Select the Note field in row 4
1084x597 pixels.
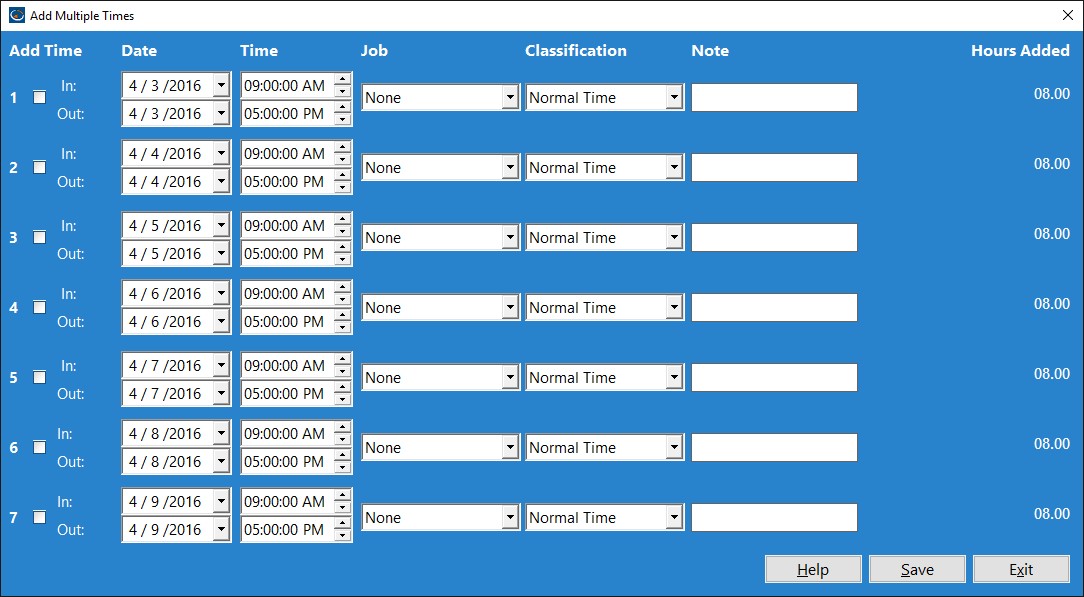click(x=774, y=307)
